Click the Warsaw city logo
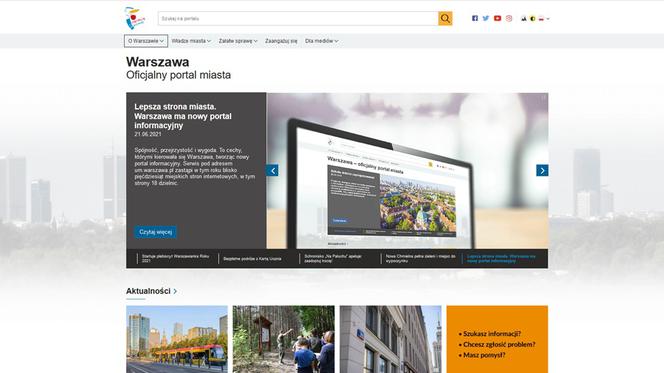The width and height of the screenshot is (664, 373). click(135, 18)
